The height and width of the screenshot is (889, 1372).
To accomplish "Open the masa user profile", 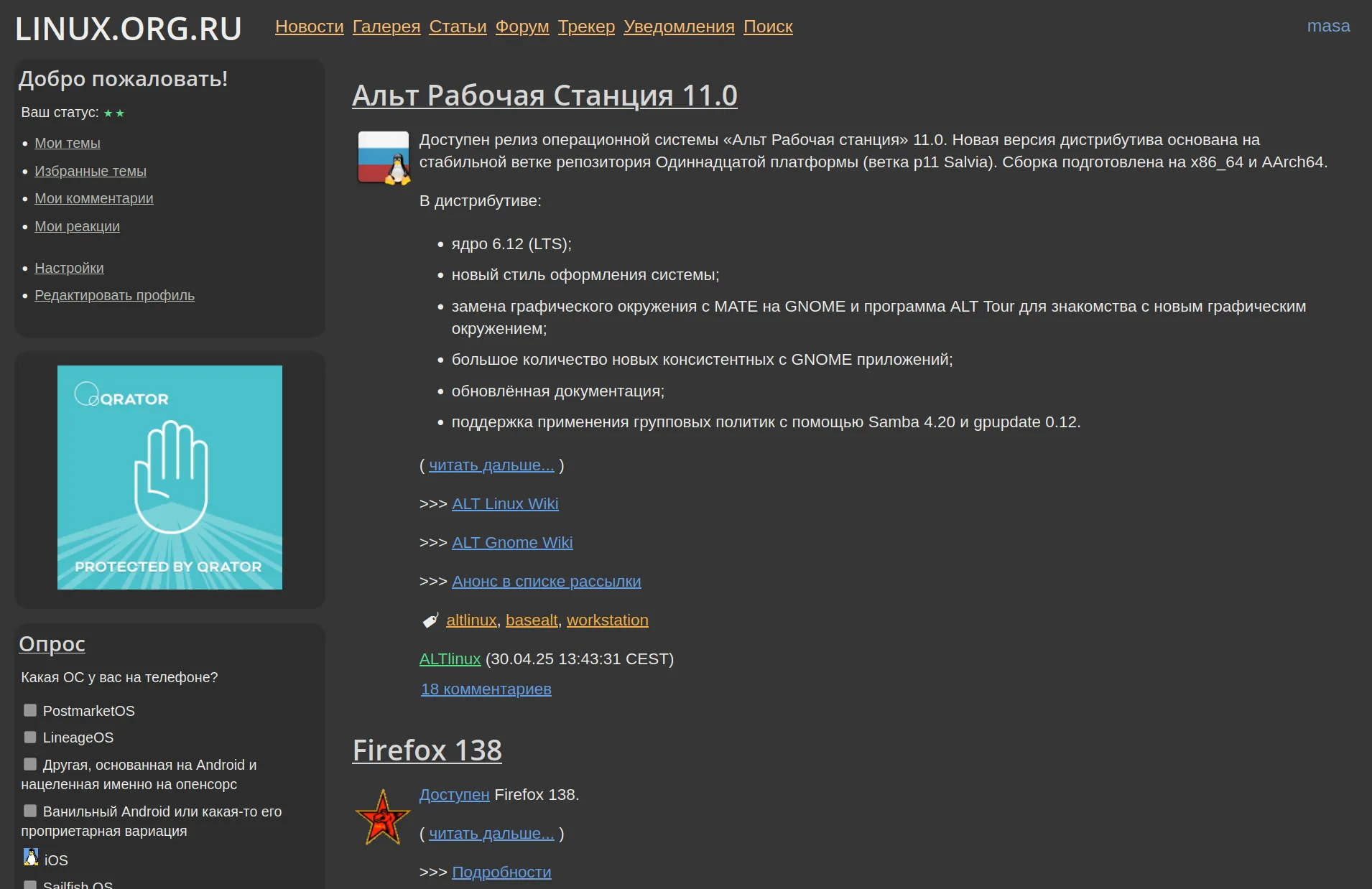I will pyautogui.click(x=1328, y=26).
